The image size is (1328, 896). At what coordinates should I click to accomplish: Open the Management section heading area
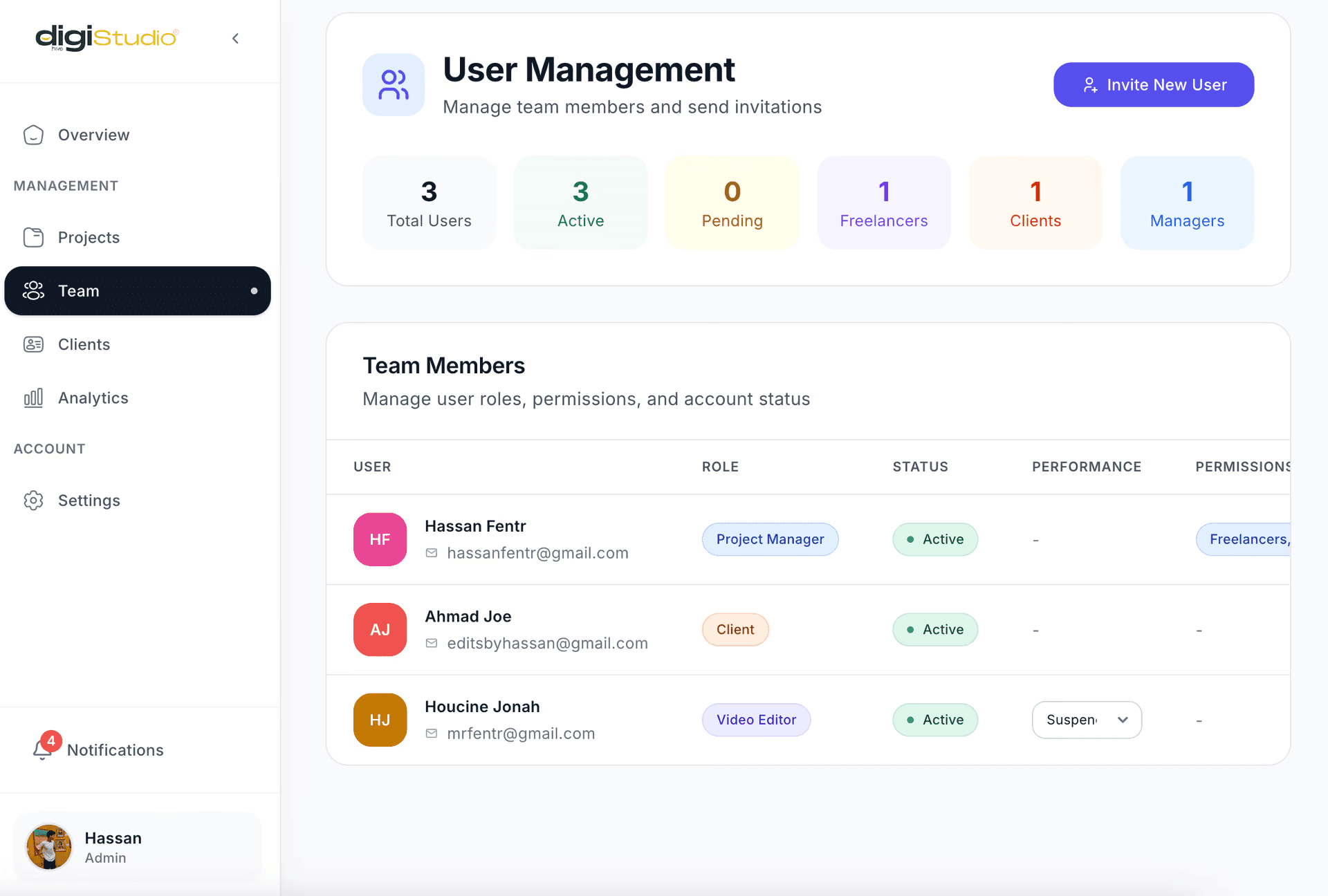point(66,185)
